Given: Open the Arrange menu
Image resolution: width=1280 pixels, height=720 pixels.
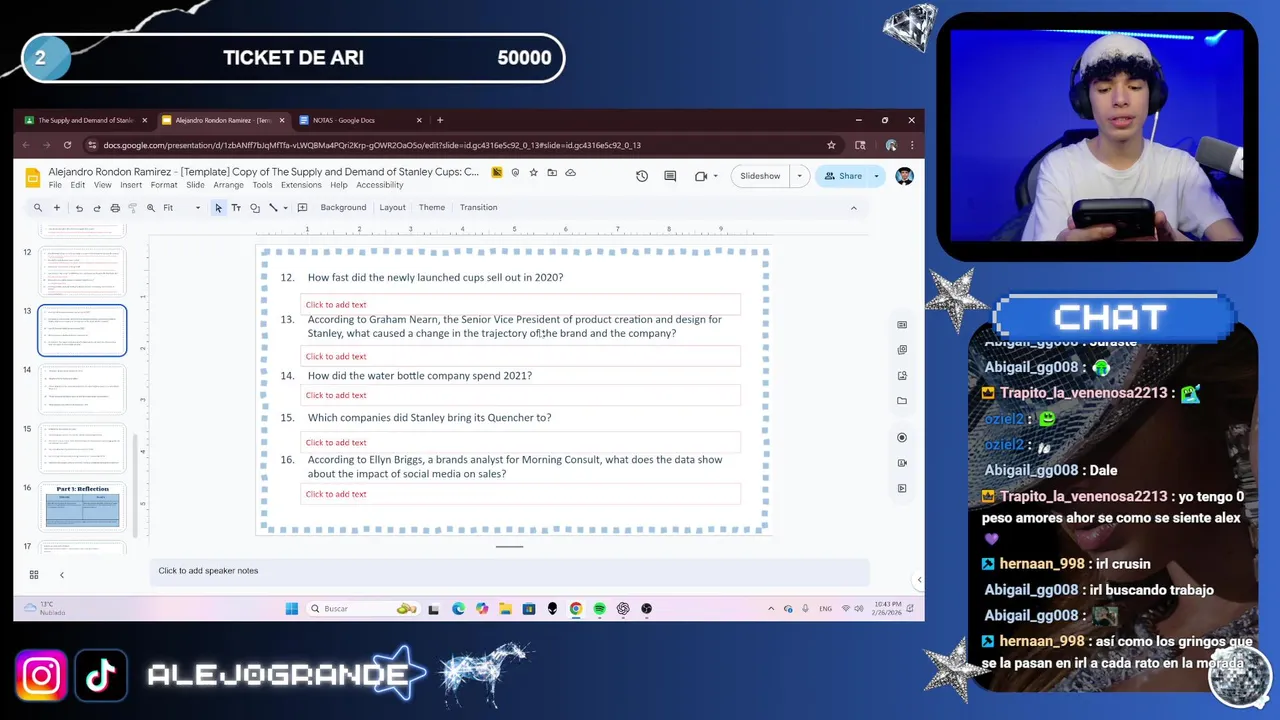Looking at the screenshot, I should tap(228, 185).
